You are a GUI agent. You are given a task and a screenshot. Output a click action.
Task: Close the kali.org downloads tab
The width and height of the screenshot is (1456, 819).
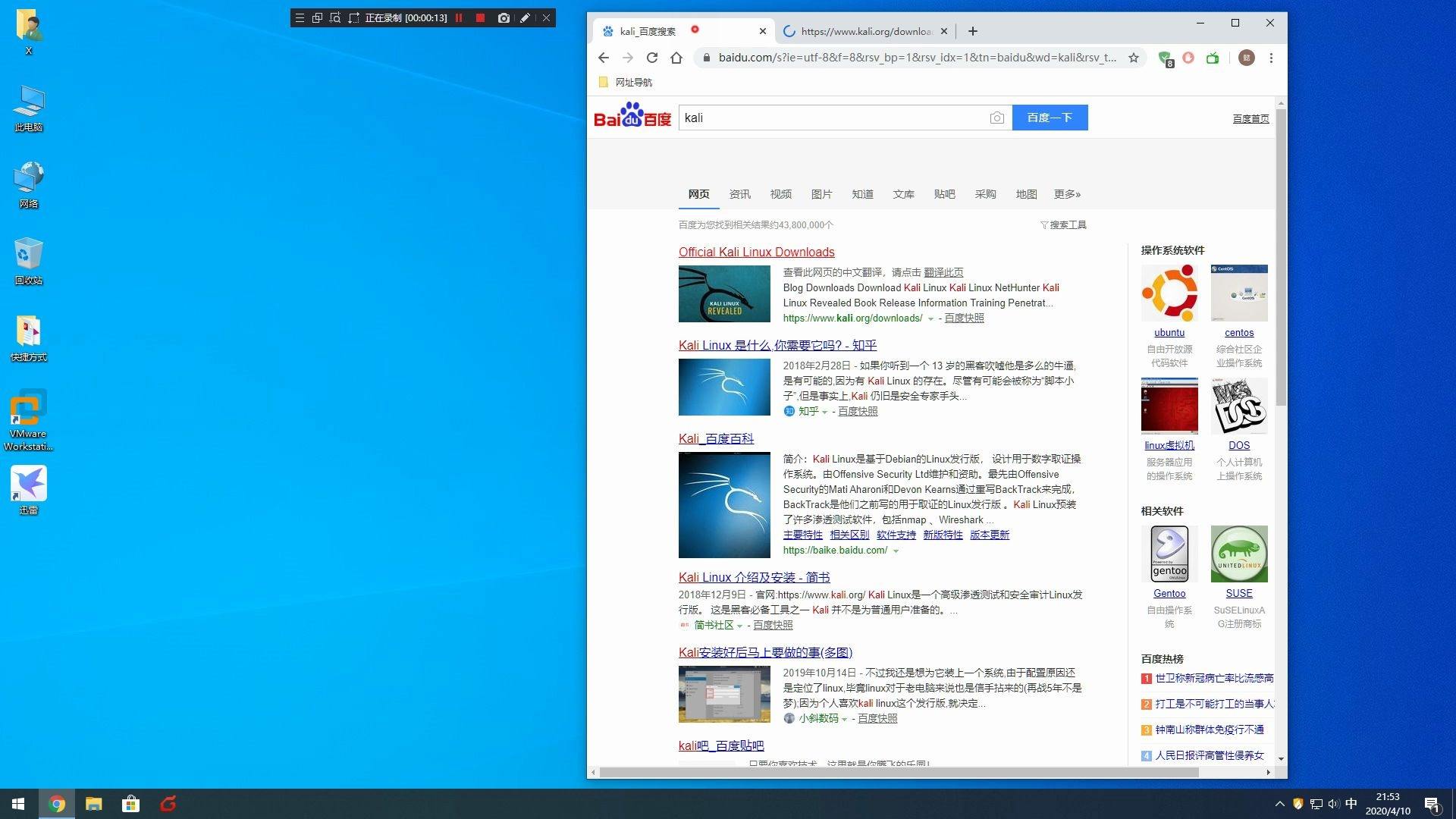944,31
